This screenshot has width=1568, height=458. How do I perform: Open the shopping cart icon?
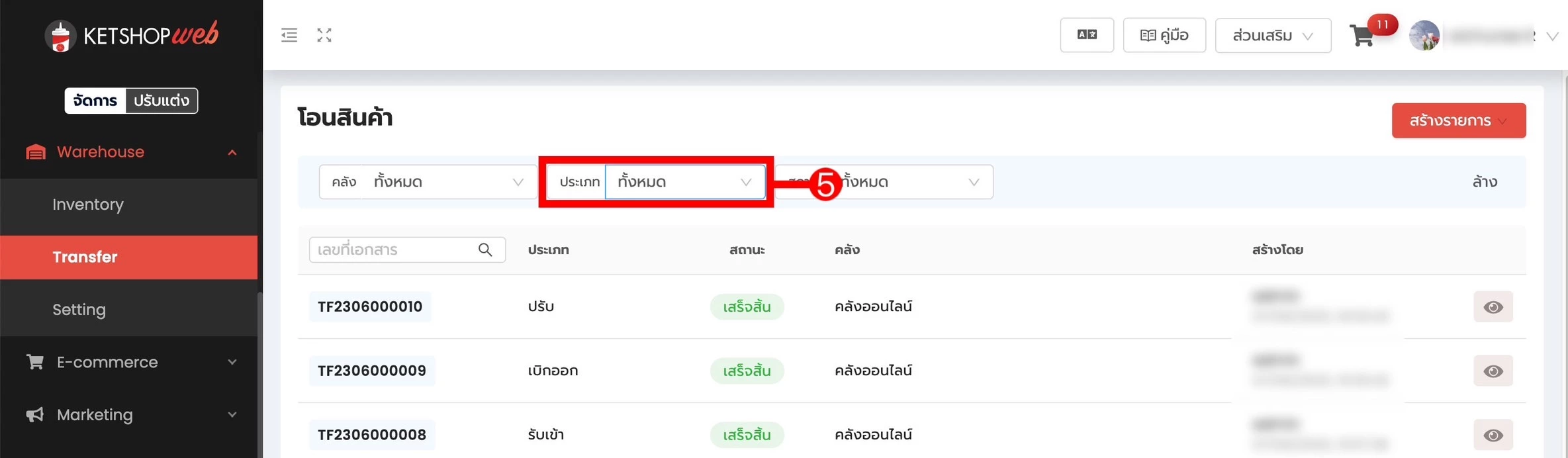pyautogui.click(x=1362, y=36)
